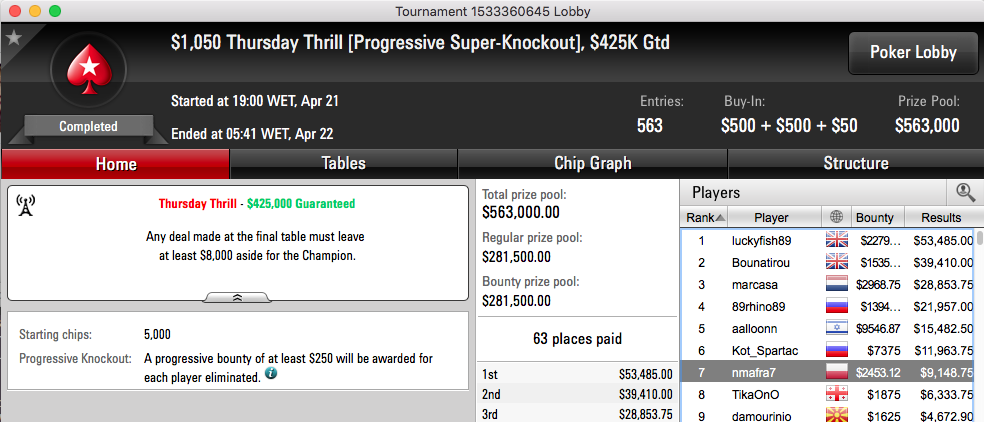Open the Chip Graph tab
Viewport: 984px width, 422px height.
tap(593, 164)
